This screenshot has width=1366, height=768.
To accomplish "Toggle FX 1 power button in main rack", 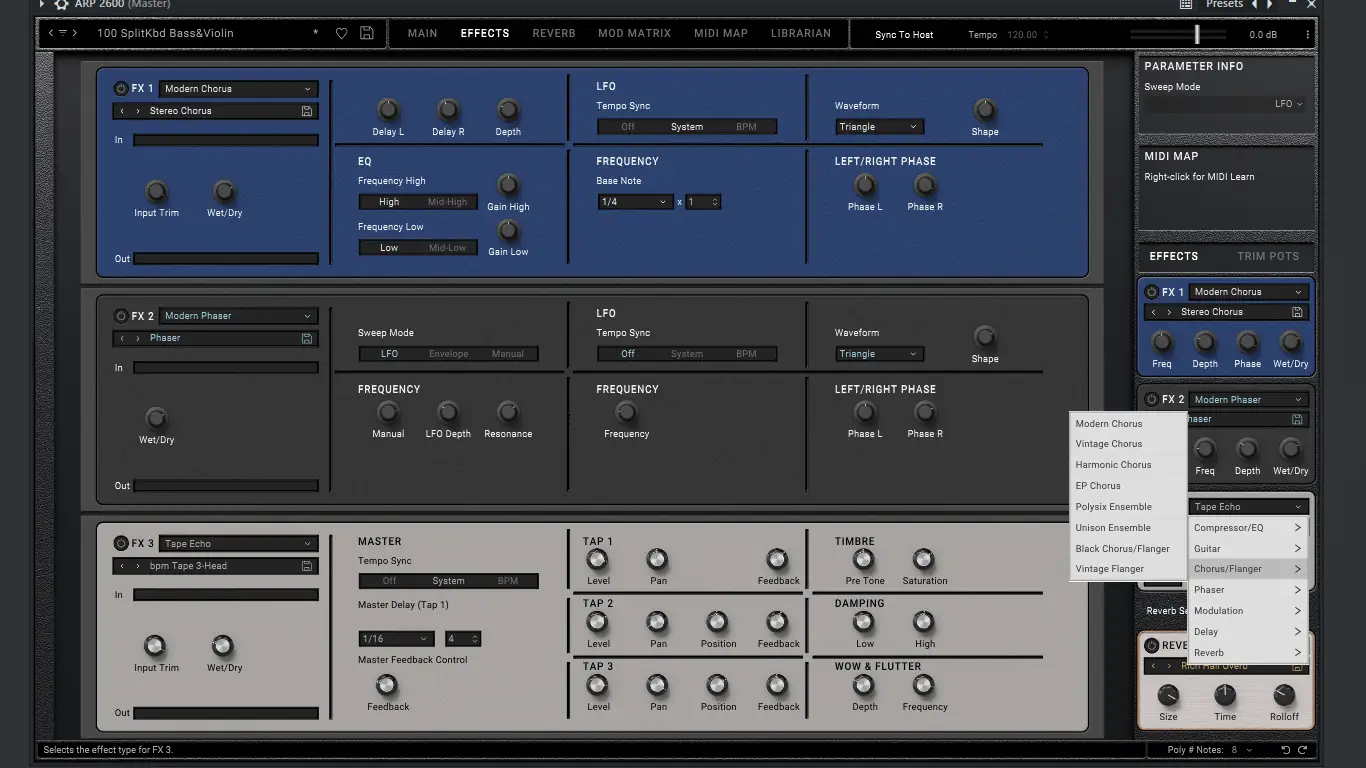I will pyautogui.click(x=121, y=89).
